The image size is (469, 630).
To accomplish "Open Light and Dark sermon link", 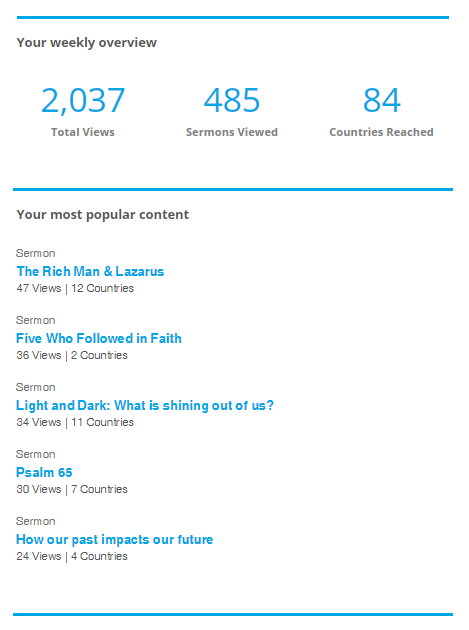I will click(x=145, y=405).
